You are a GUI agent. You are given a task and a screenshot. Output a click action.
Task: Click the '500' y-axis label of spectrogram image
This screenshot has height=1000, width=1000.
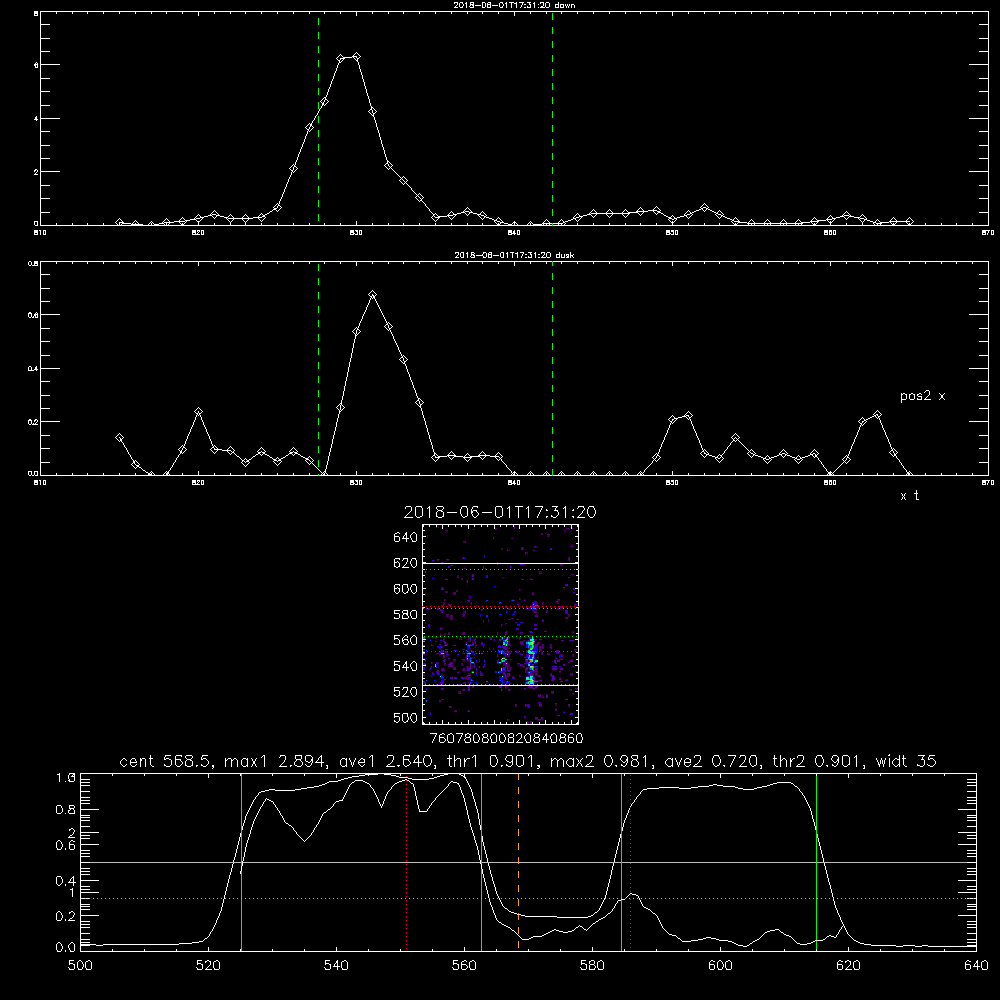406,718
